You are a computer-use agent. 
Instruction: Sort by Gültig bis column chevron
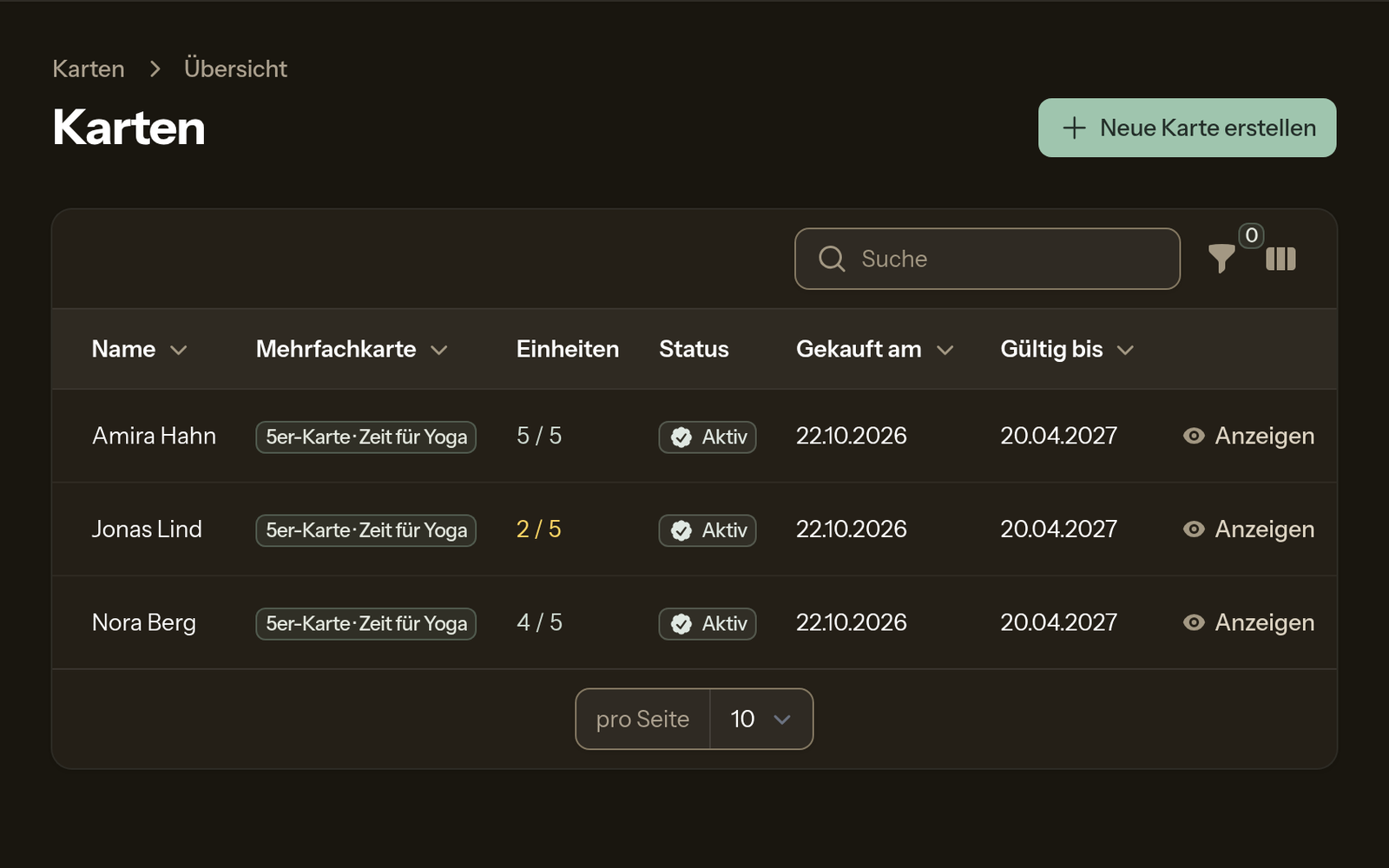click(x=1125, y=350)
